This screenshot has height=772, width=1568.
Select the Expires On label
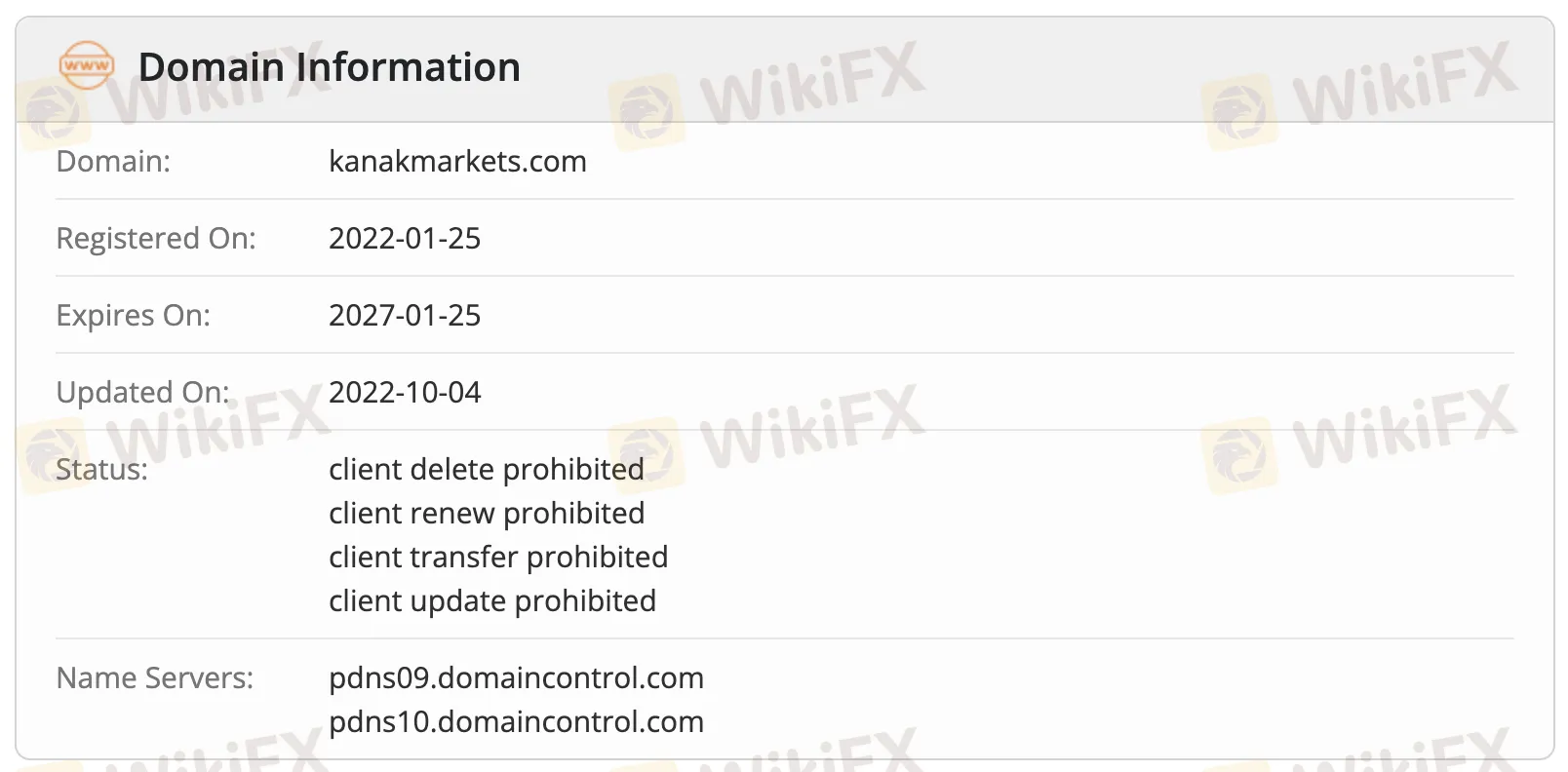click(133, 315)
